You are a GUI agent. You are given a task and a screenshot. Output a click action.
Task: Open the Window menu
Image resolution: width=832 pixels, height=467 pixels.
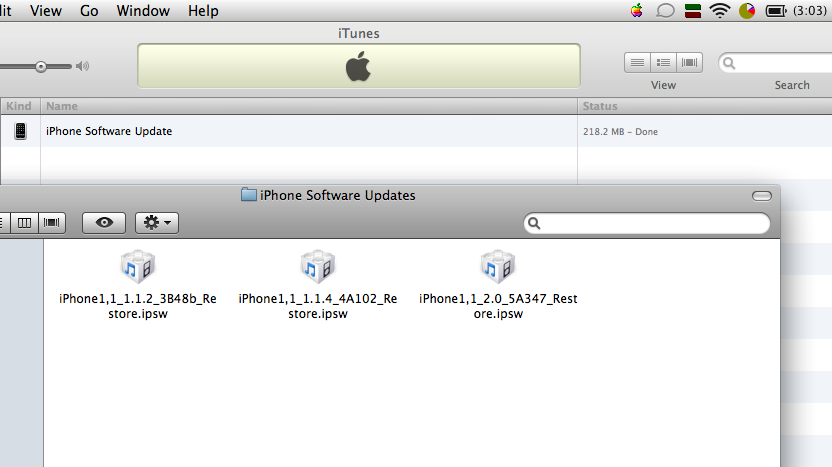click(x=143, y=11)
